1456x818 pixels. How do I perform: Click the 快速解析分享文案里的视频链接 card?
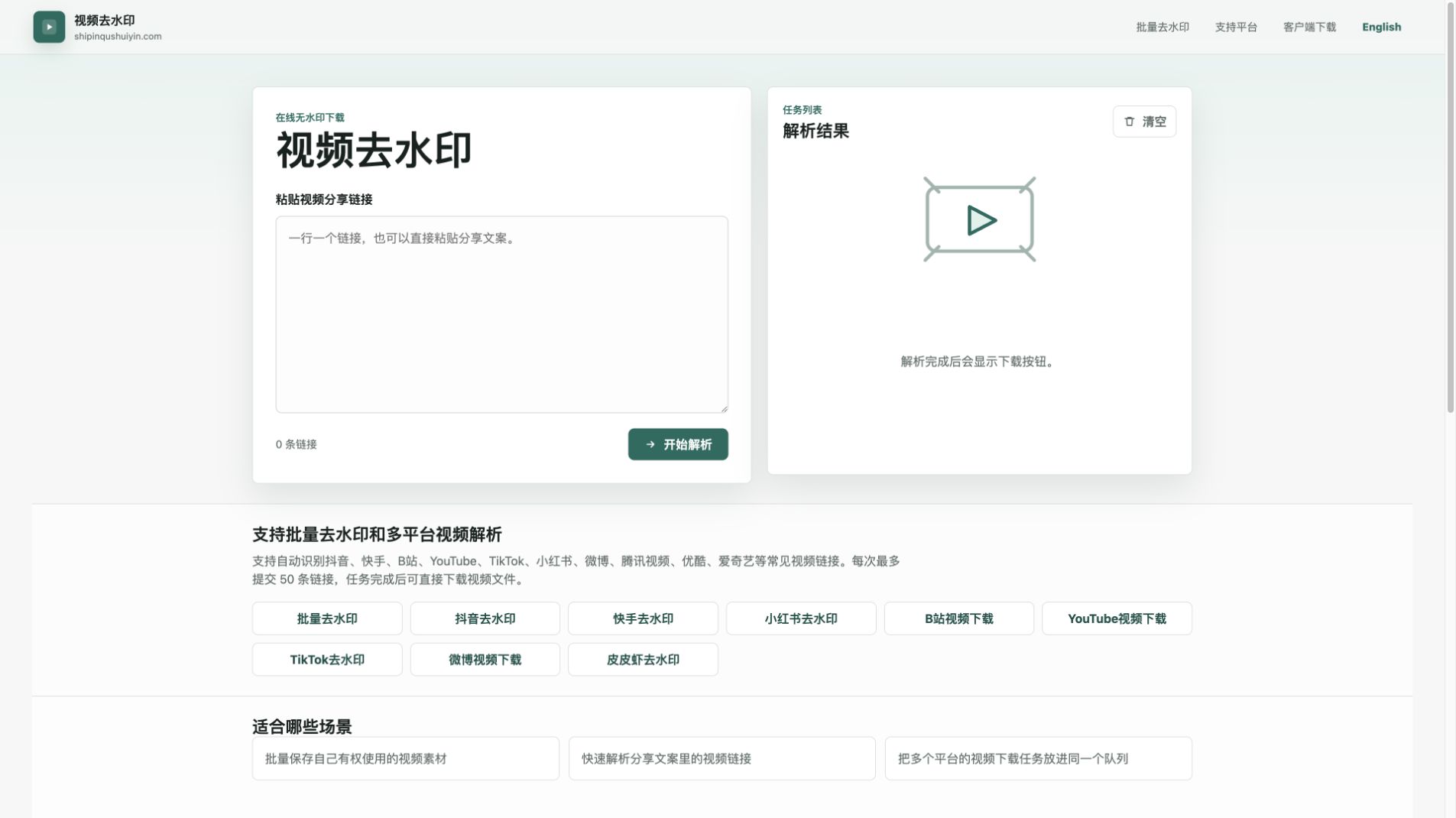click(722, 758)
